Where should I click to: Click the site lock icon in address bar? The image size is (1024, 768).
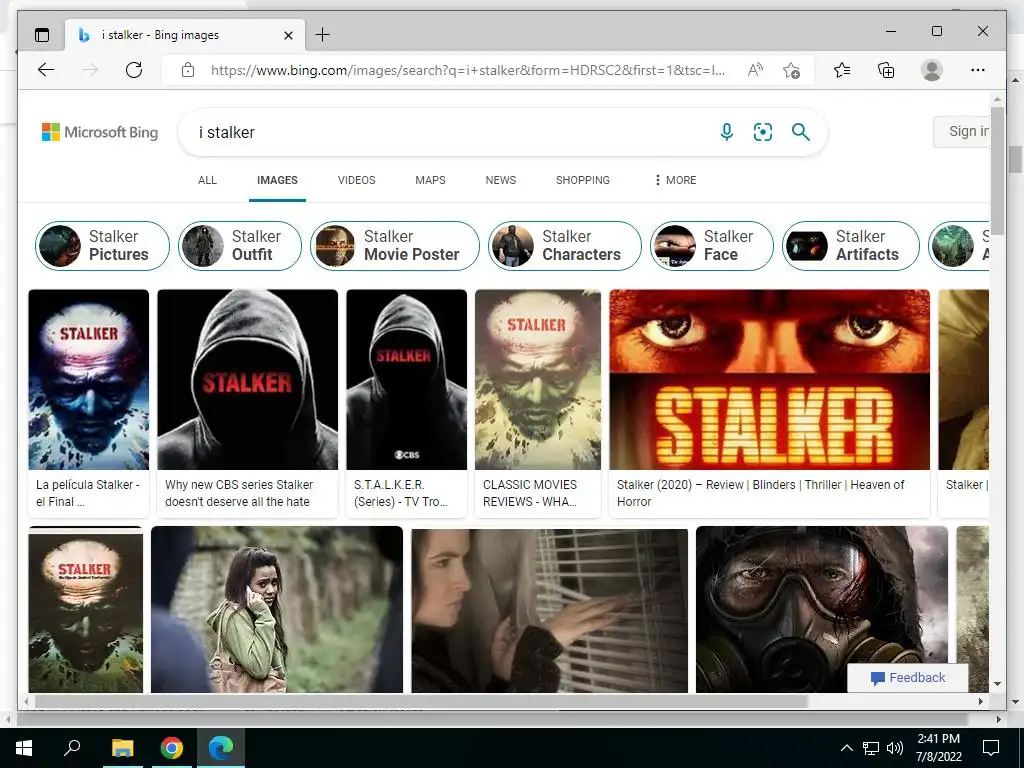tap(187, 70)
